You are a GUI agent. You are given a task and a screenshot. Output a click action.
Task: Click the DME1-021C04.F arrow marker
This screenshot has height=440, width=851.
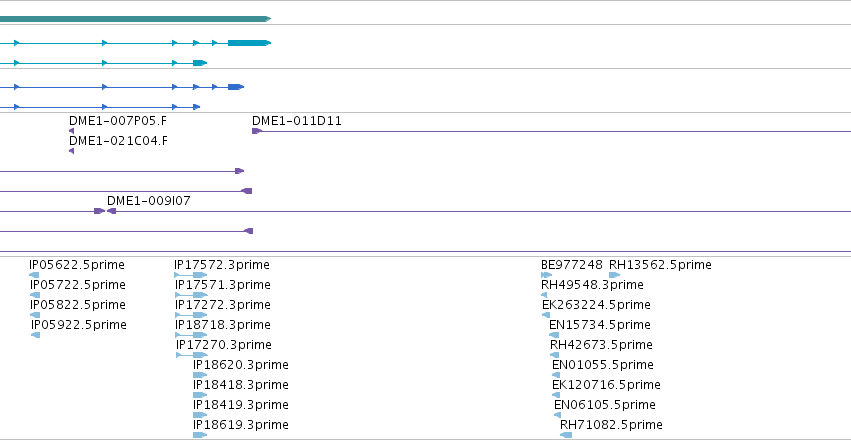(x=71, y=151)
